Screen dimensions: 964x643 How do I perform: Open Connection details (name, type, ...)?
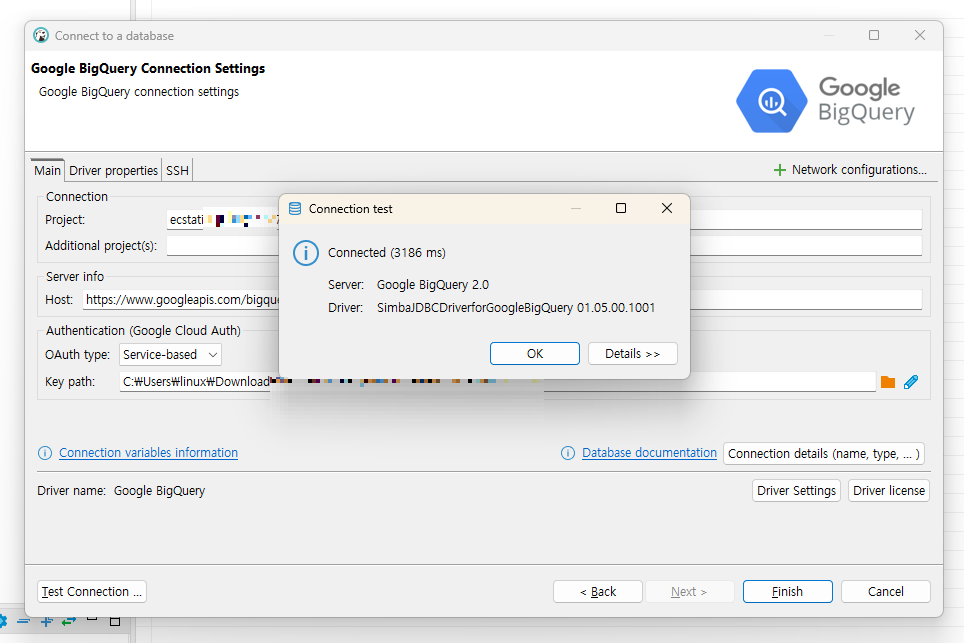[824, 454]
